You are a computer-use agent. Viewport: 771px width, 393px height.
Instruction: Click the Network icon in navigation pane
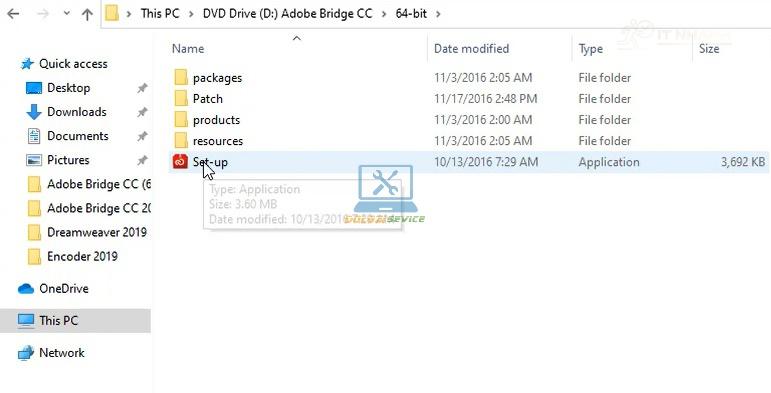26,353
